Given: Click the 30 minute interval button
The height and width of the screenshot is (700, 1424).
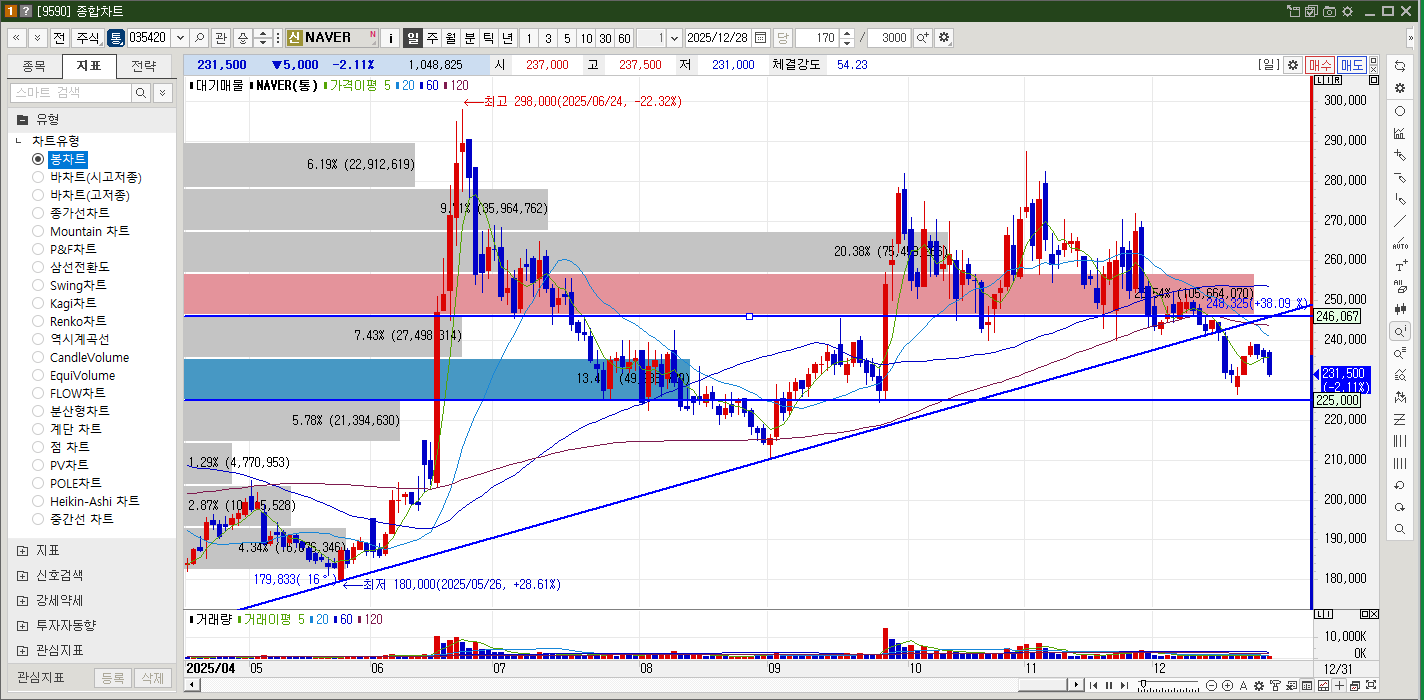Looking at the screenshot, I should pos(605,38).
